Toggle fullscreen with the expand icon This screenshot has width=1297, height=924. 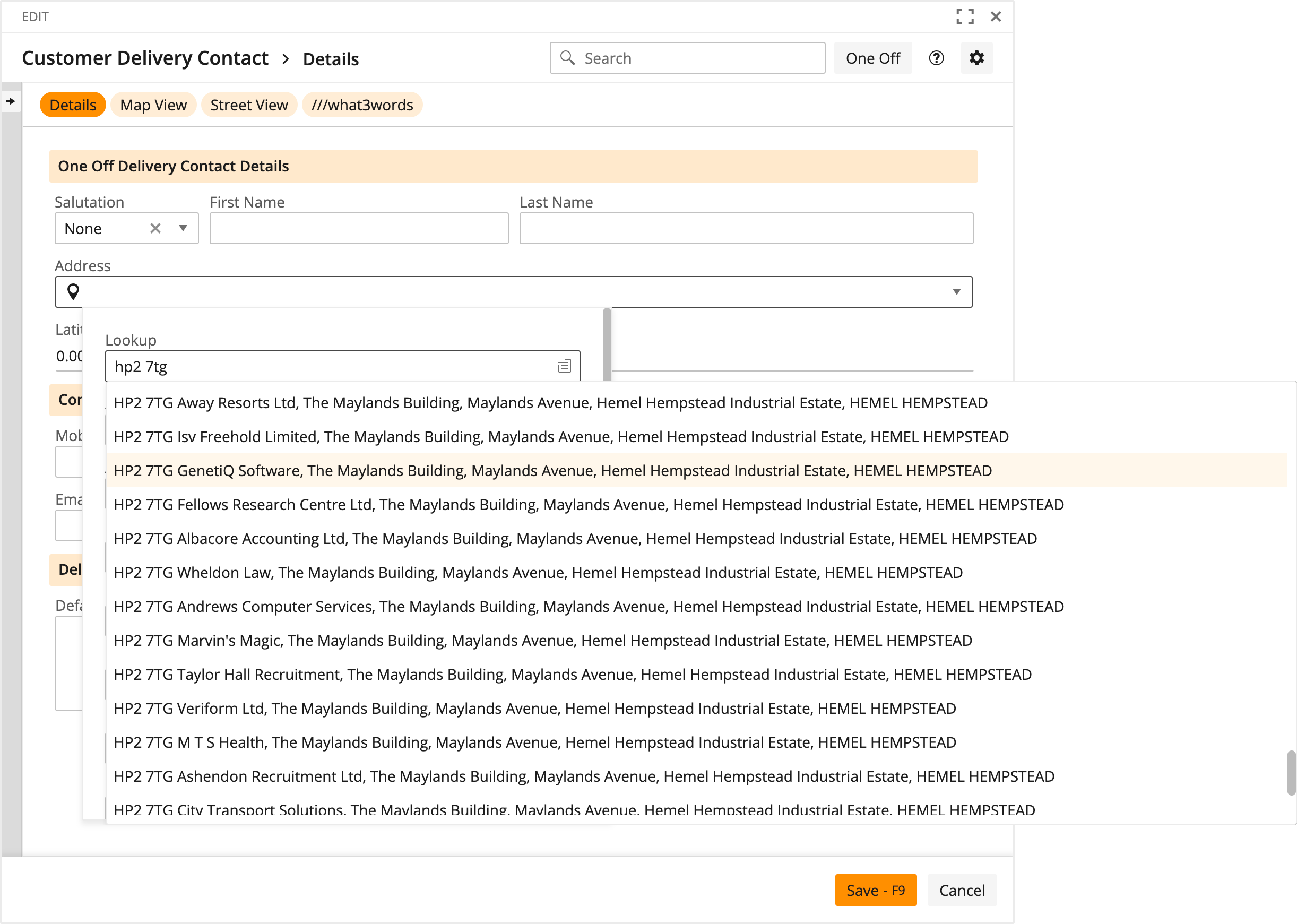click(964, 16)
